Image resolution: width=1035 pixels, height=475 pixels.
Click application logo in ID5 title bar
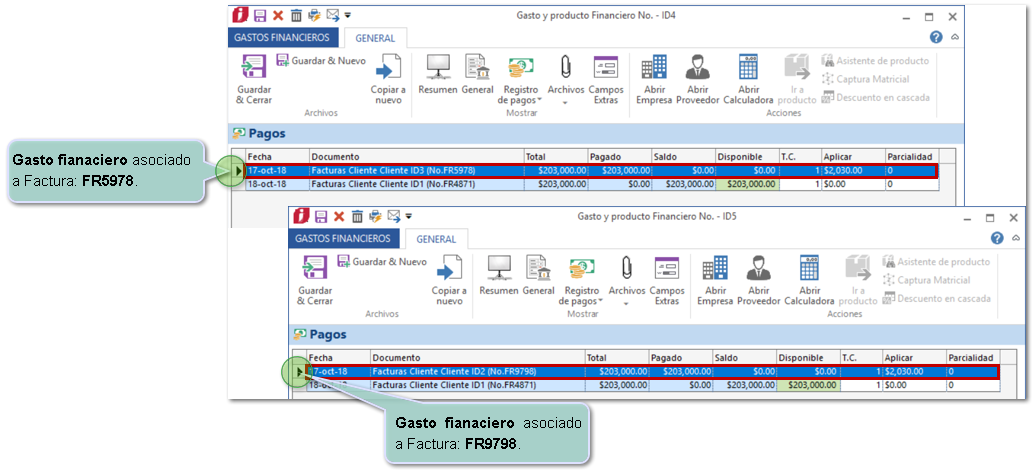302,216
